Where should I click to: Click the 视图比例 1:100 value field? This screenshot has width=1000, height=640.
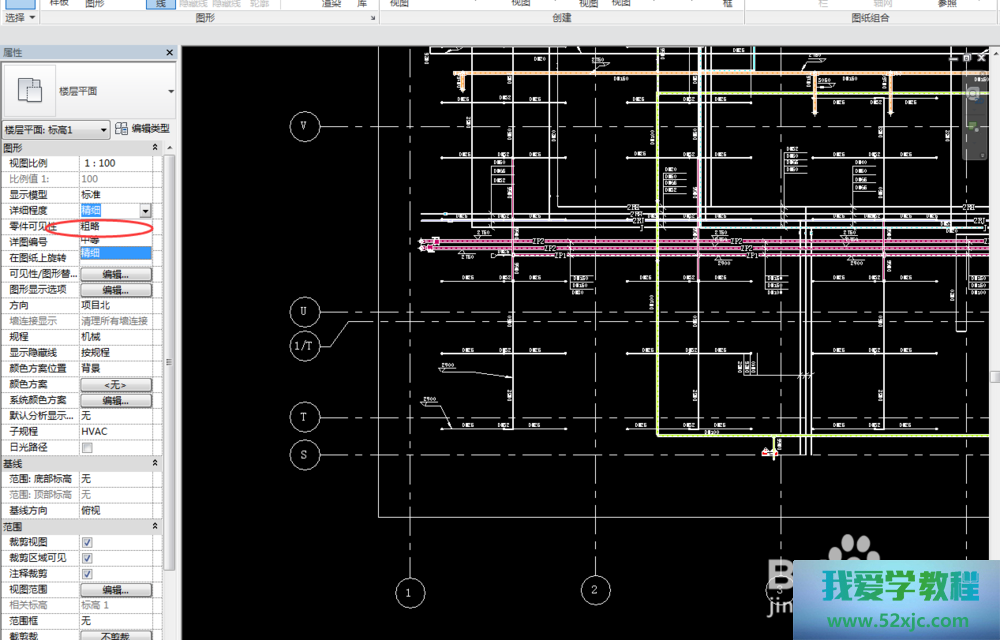tap(115, 163)
